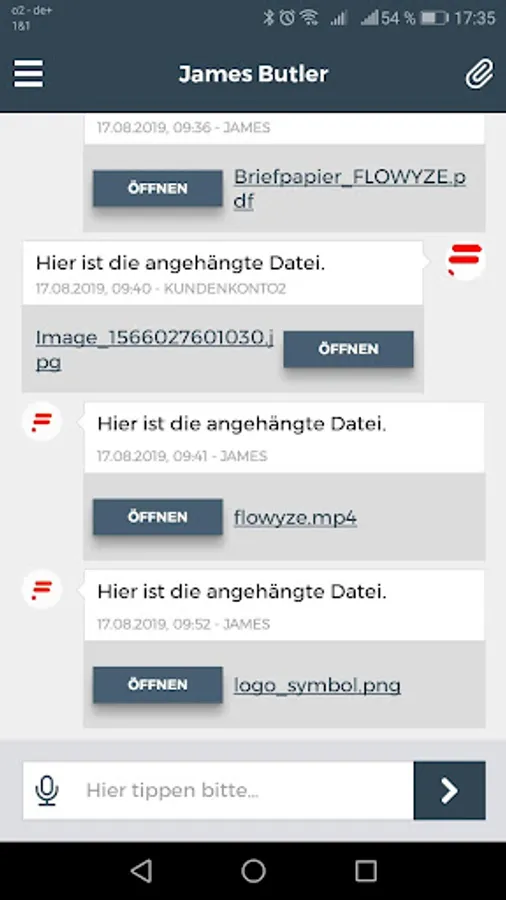Open the flowyze.mp4 file link
This screenshot has height=900, width=506.
[295, 518]
